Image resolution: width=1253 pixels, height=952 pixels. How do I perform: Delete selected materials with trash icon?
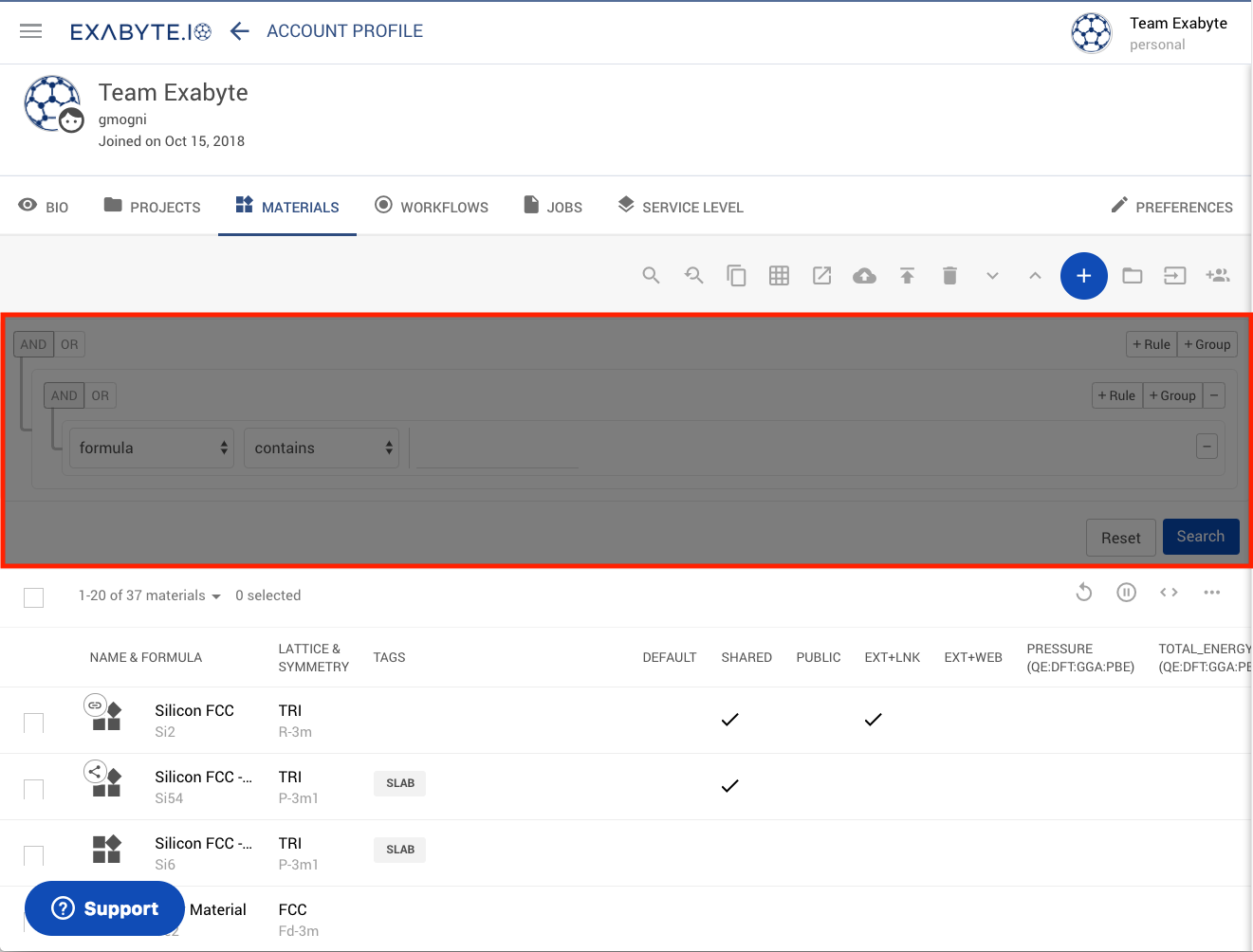949,275
